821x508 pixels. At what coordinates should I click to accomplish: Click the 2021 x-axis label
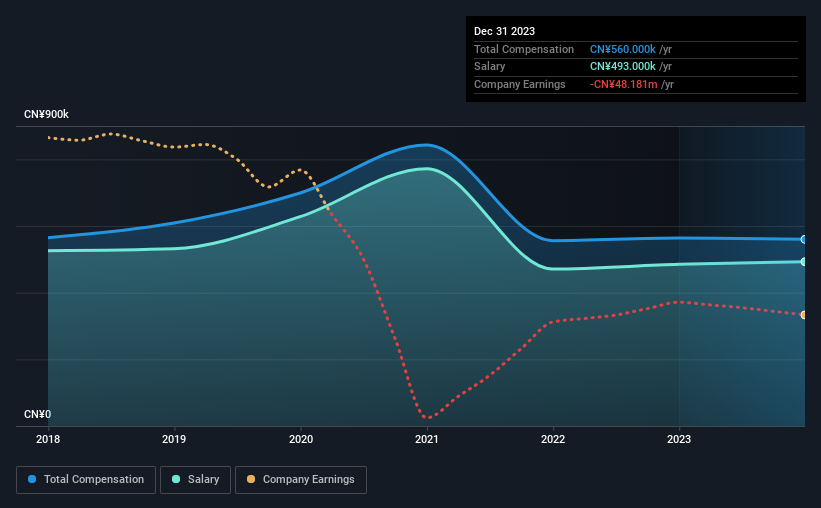coord(427,439)
